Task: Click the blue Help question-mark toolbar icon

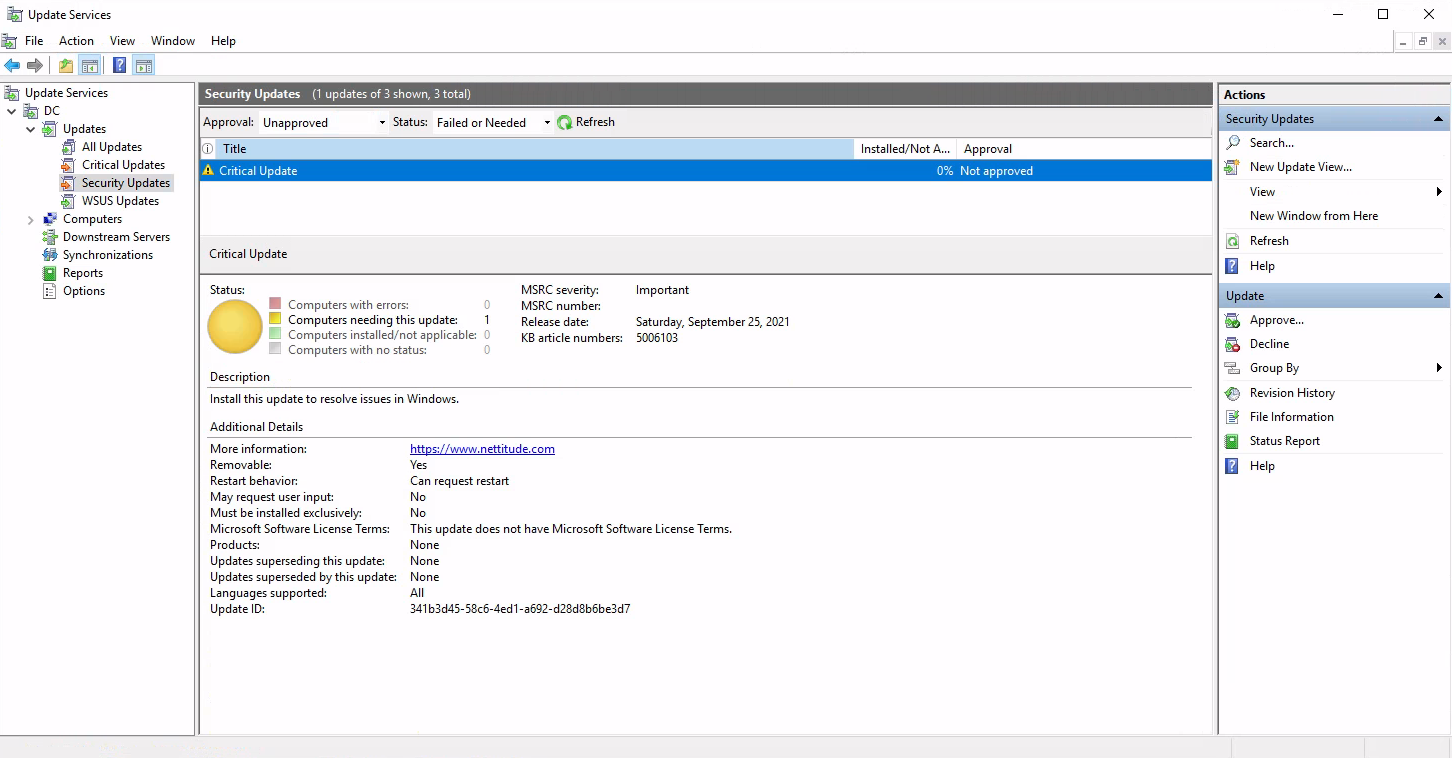Action: 120,66
